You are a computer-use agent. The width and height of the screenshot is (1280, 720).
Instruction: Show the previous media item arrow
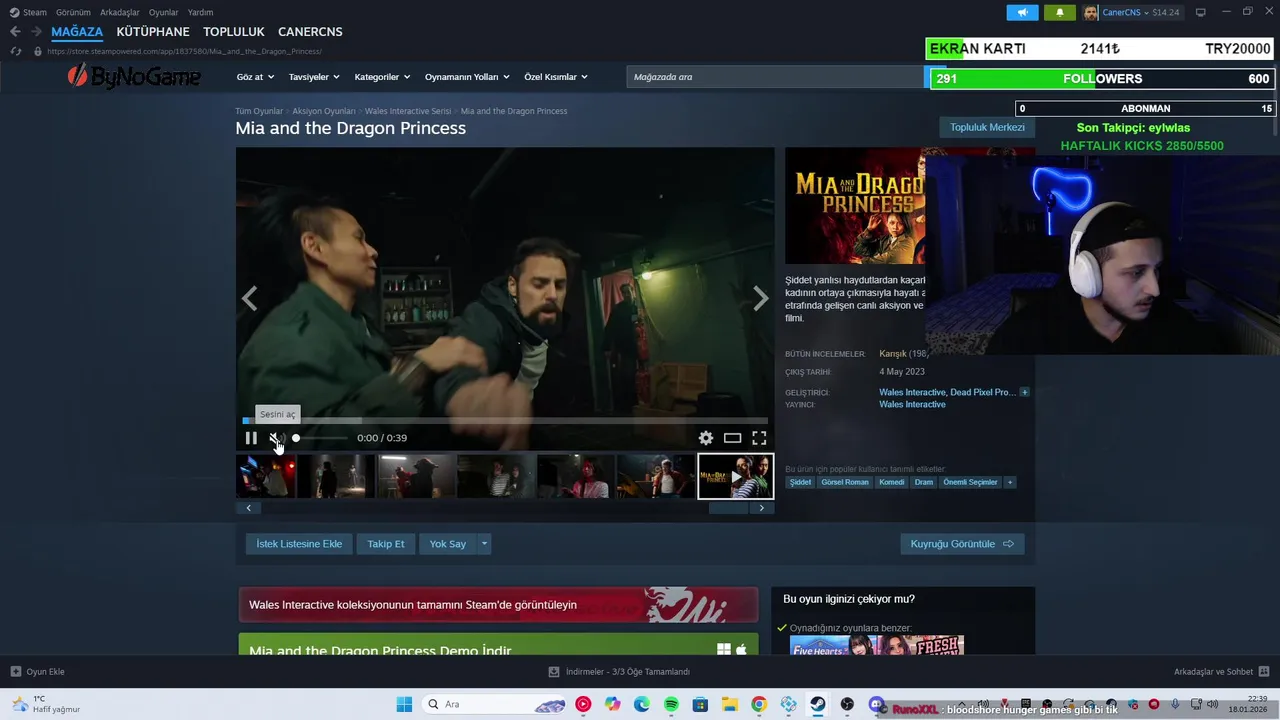250,298
